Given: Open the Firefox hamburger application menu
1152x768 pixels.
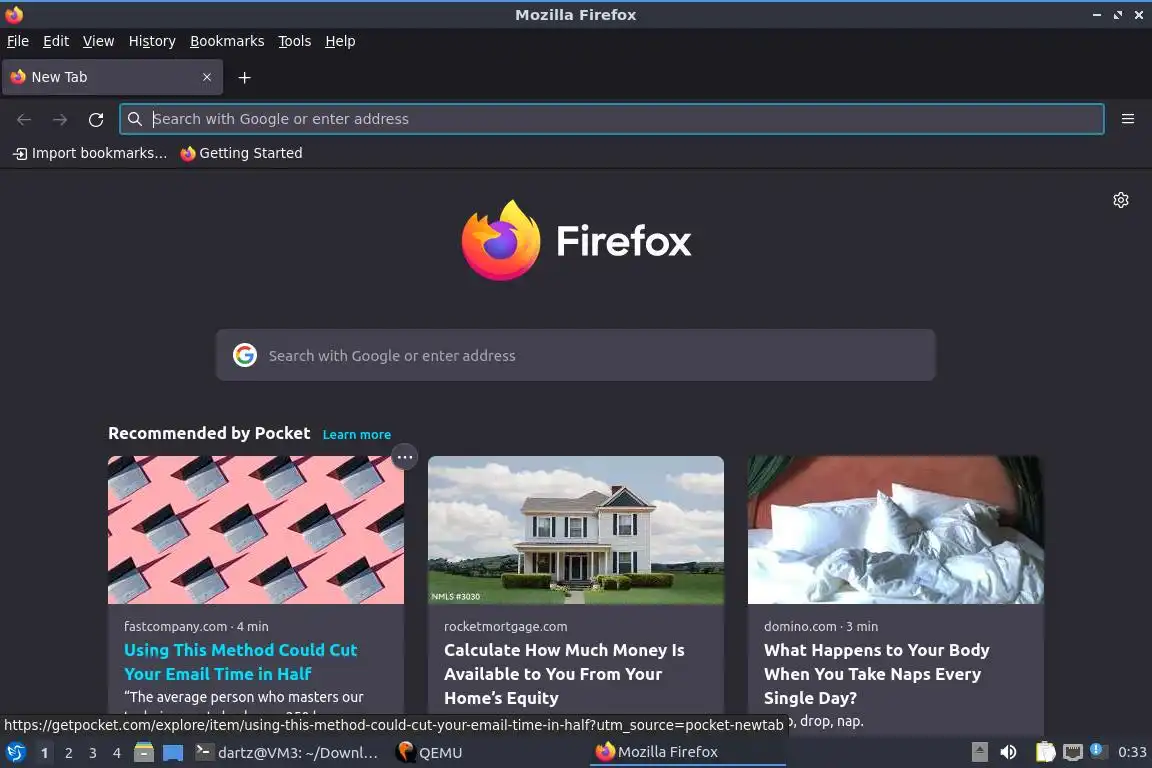Looking at the screenshot, I should 1128,119.
